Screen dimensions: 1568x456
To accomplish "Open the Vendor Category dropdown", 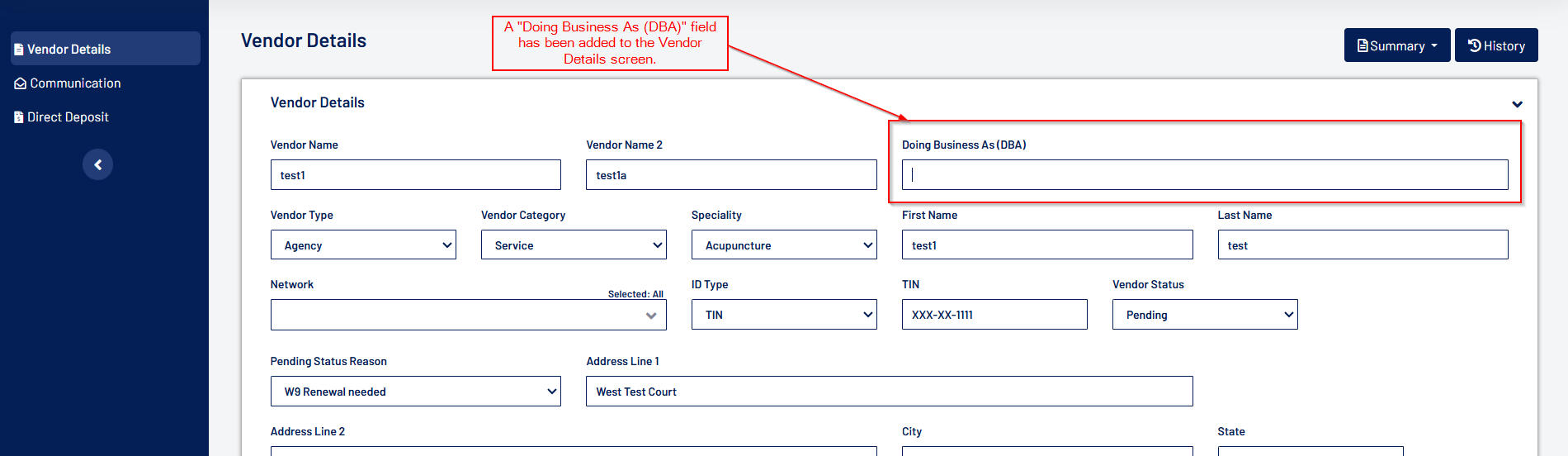I will (574, 245).
